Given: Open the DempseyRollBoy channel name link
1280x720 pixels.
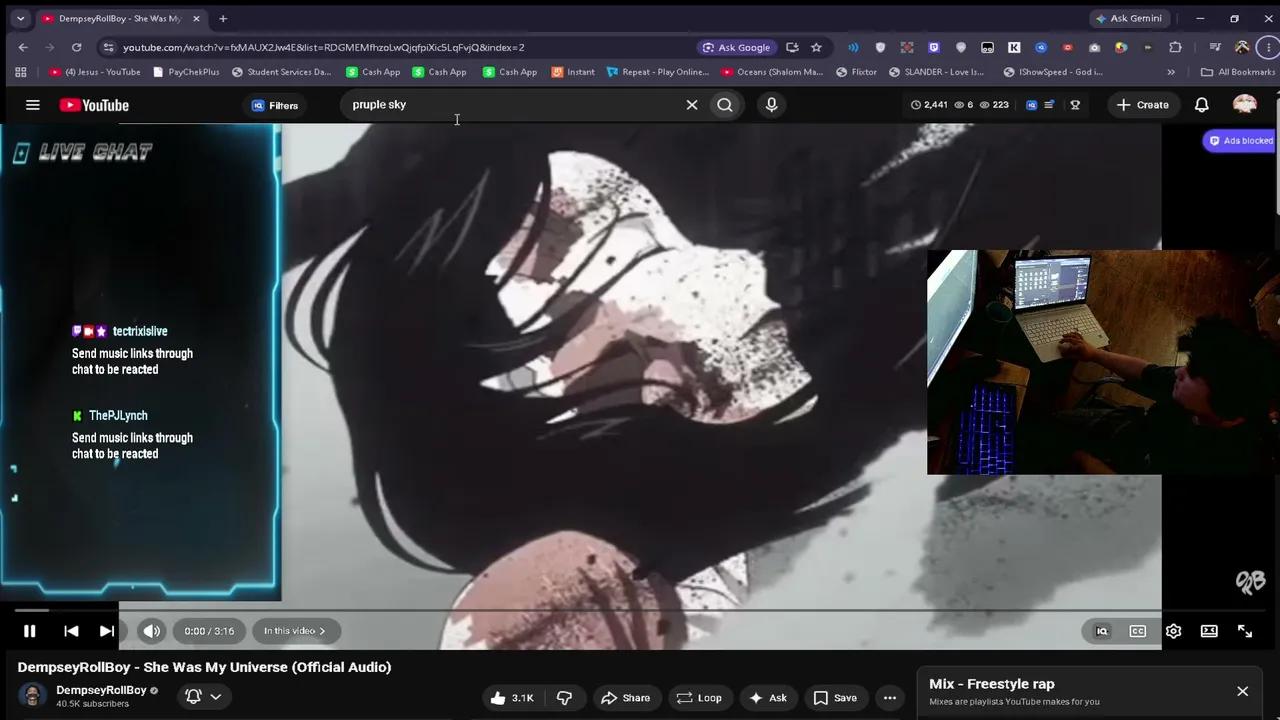Looking at the screenshot, I should [x=101, y=690].
